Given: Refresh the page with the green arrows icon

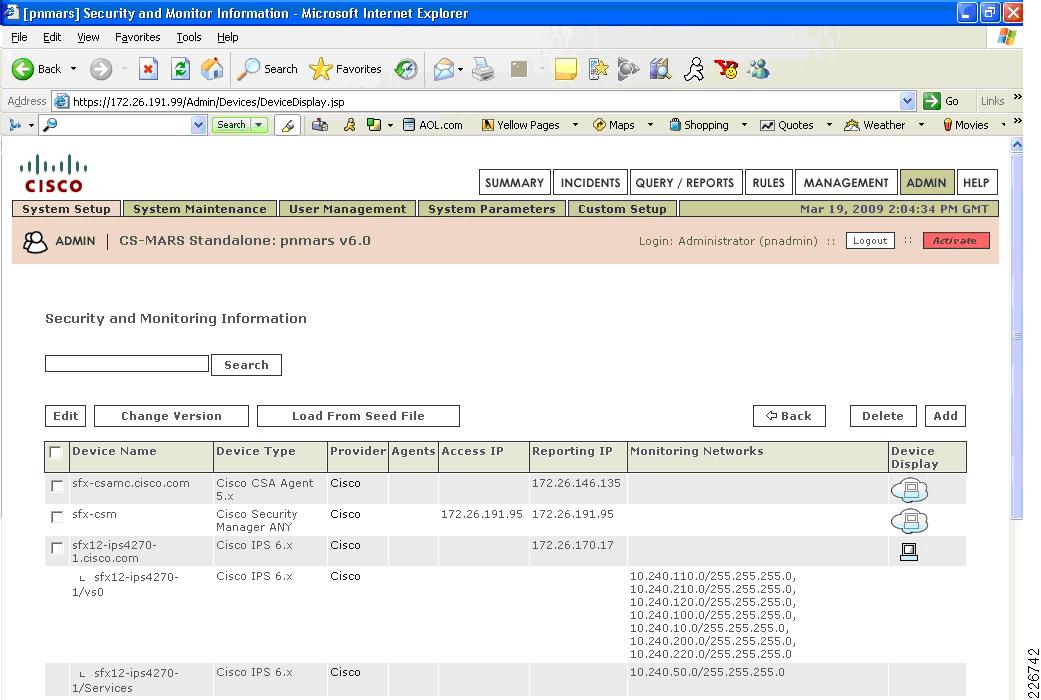Looking at the screenshot, I should (180, 69).
